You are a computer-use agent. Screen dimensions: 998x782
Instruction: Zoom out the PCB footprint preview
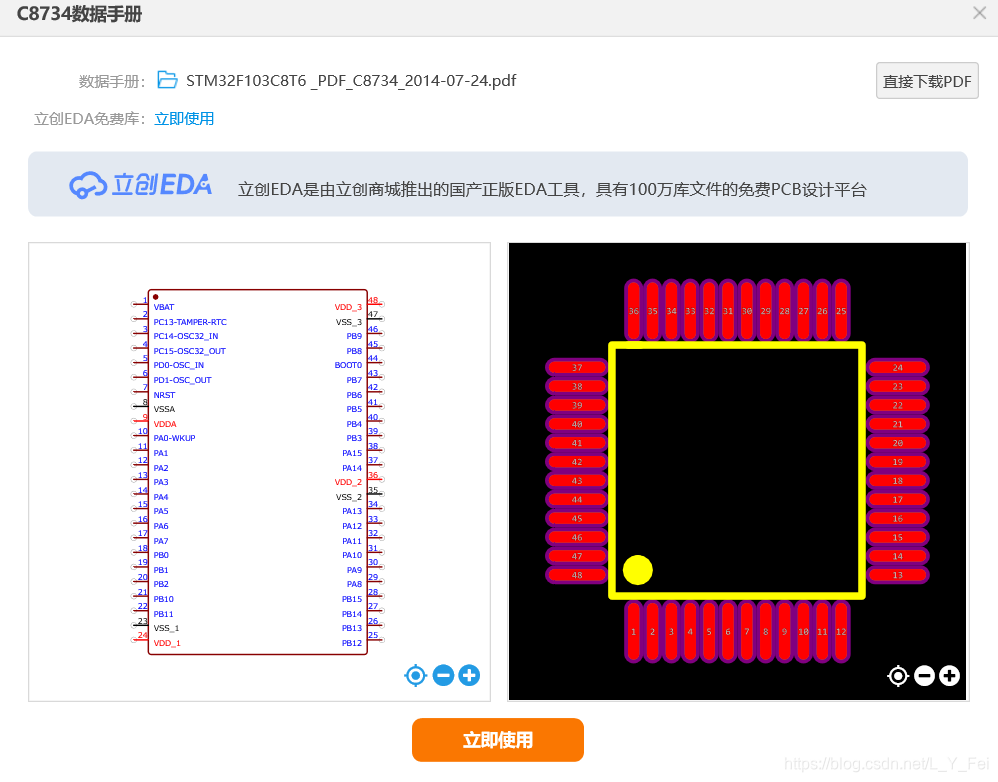click(924, 676)
